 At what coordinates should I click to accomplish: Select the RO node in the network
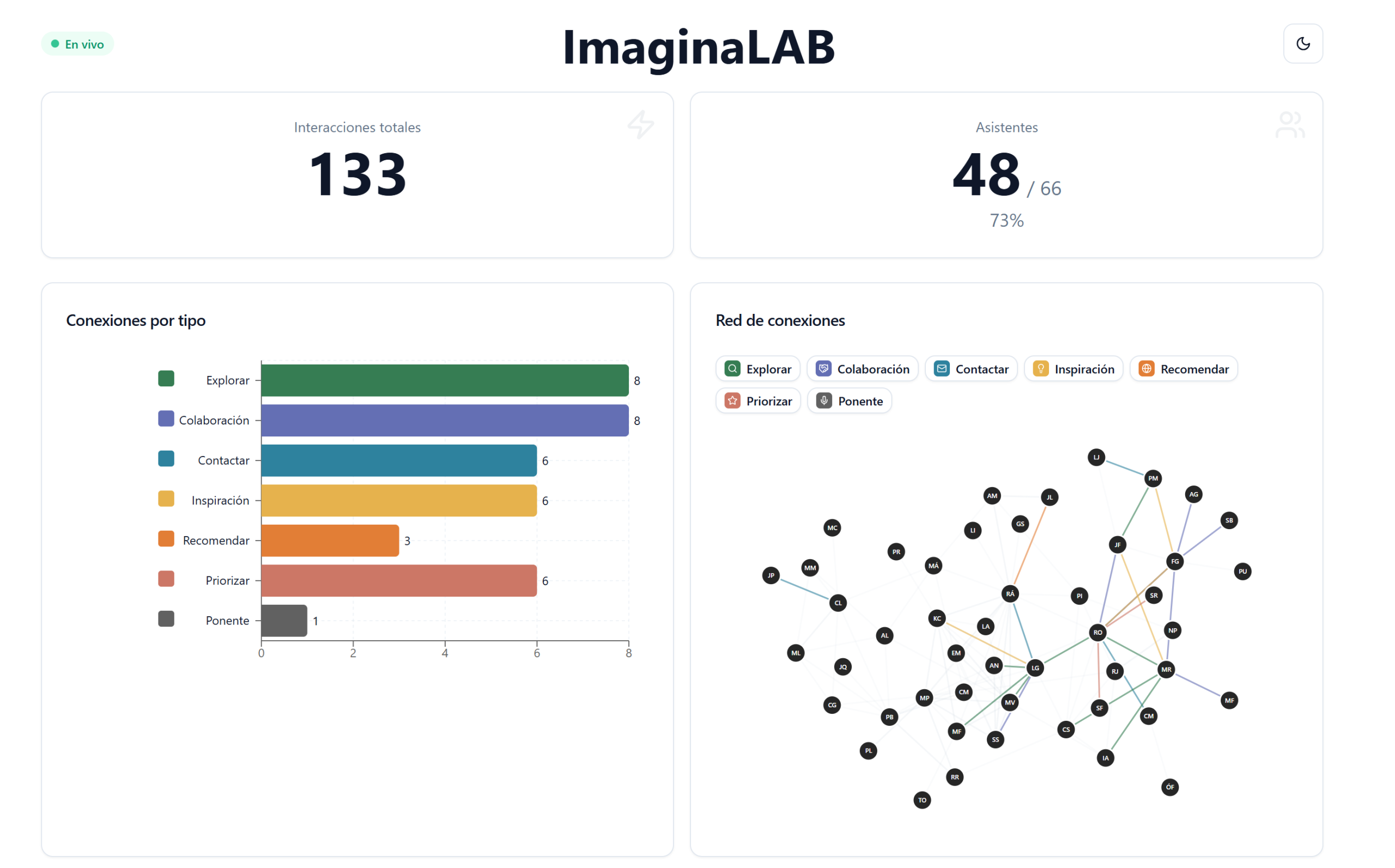click(1097, 632)
